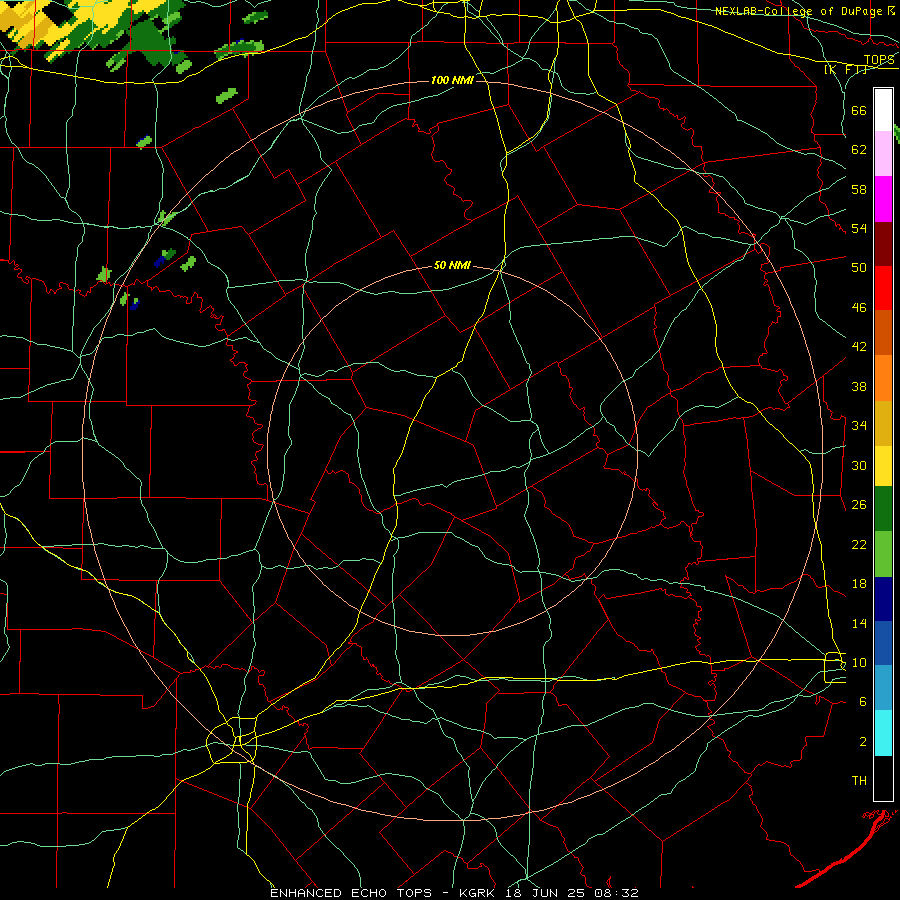This screenshot has width=900, height=900.
Task: Click the TH threshold label in legend
Action: (x=859, y=780)
